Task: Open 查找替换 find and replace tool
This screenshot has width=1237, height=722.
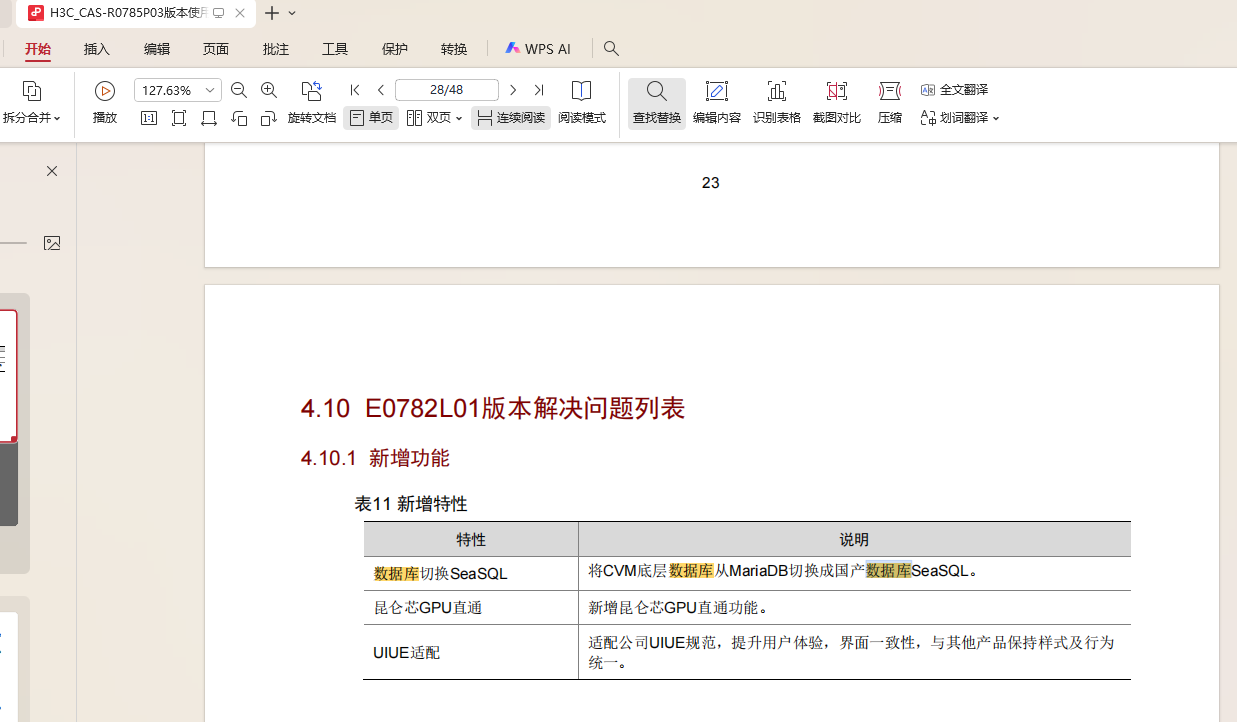Action: click(656, 103)
